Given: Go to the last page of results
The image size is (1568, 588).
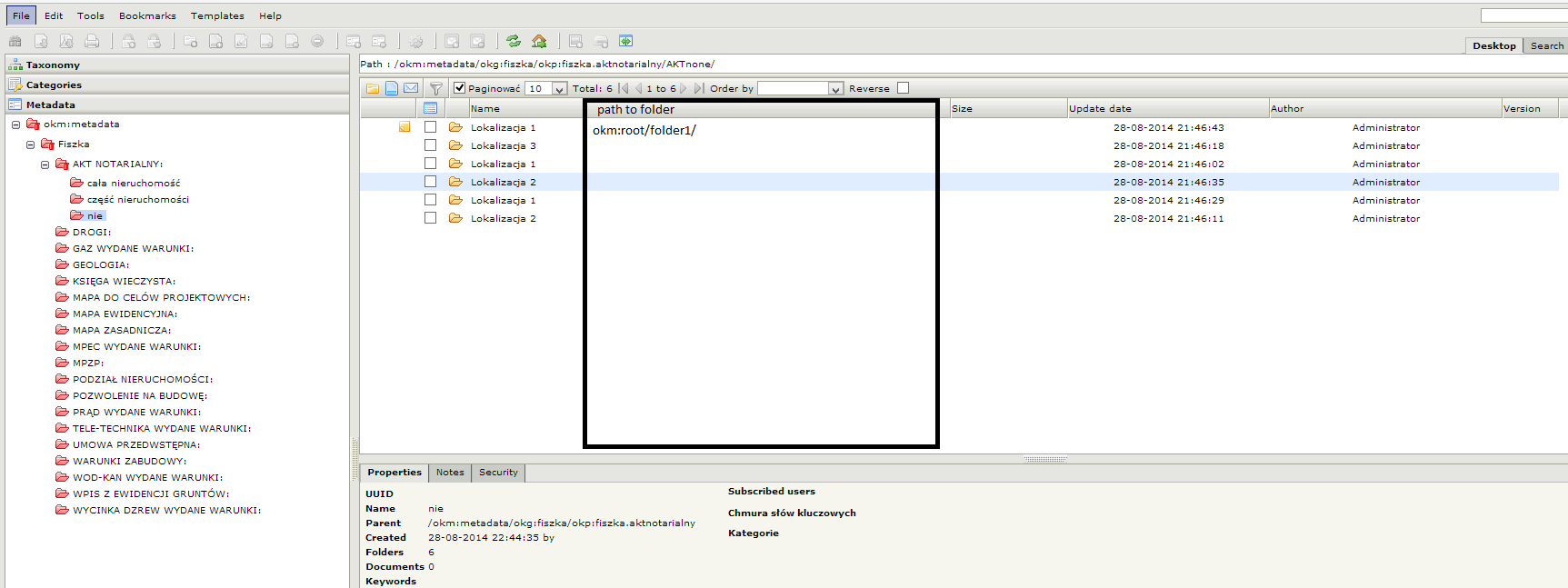Looking at the screenshot, I should pyautogui.click(x=698, y=88).
